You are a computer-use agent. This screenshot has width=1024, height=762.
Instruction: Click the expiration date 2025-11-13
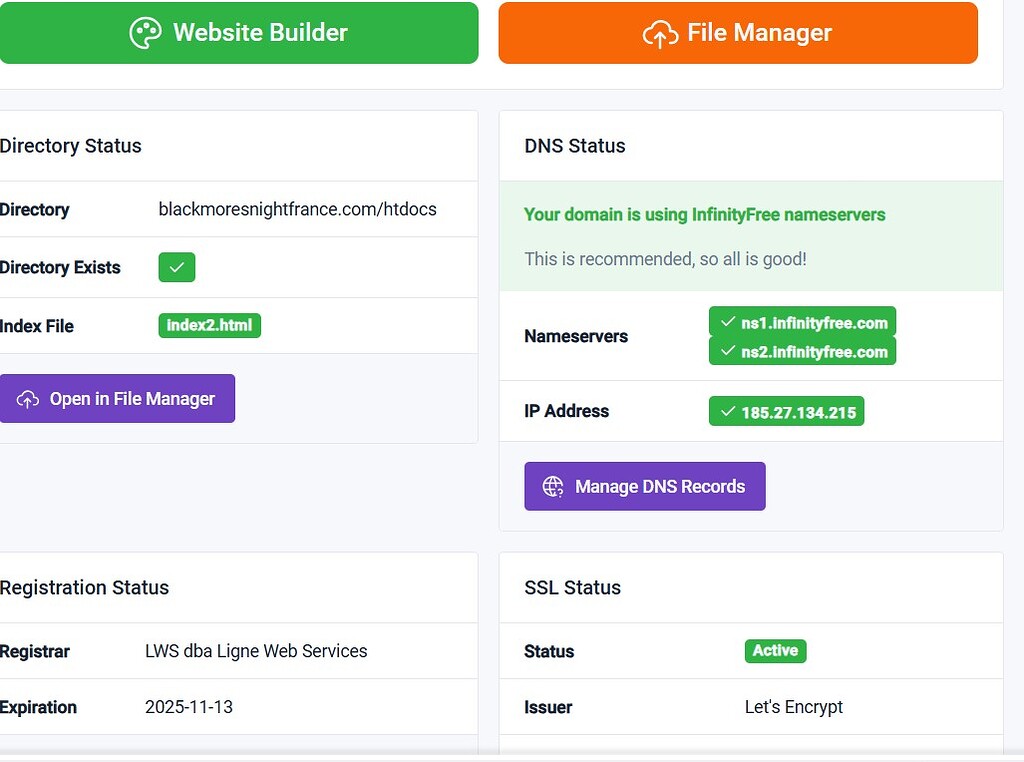tap(187, 707)
